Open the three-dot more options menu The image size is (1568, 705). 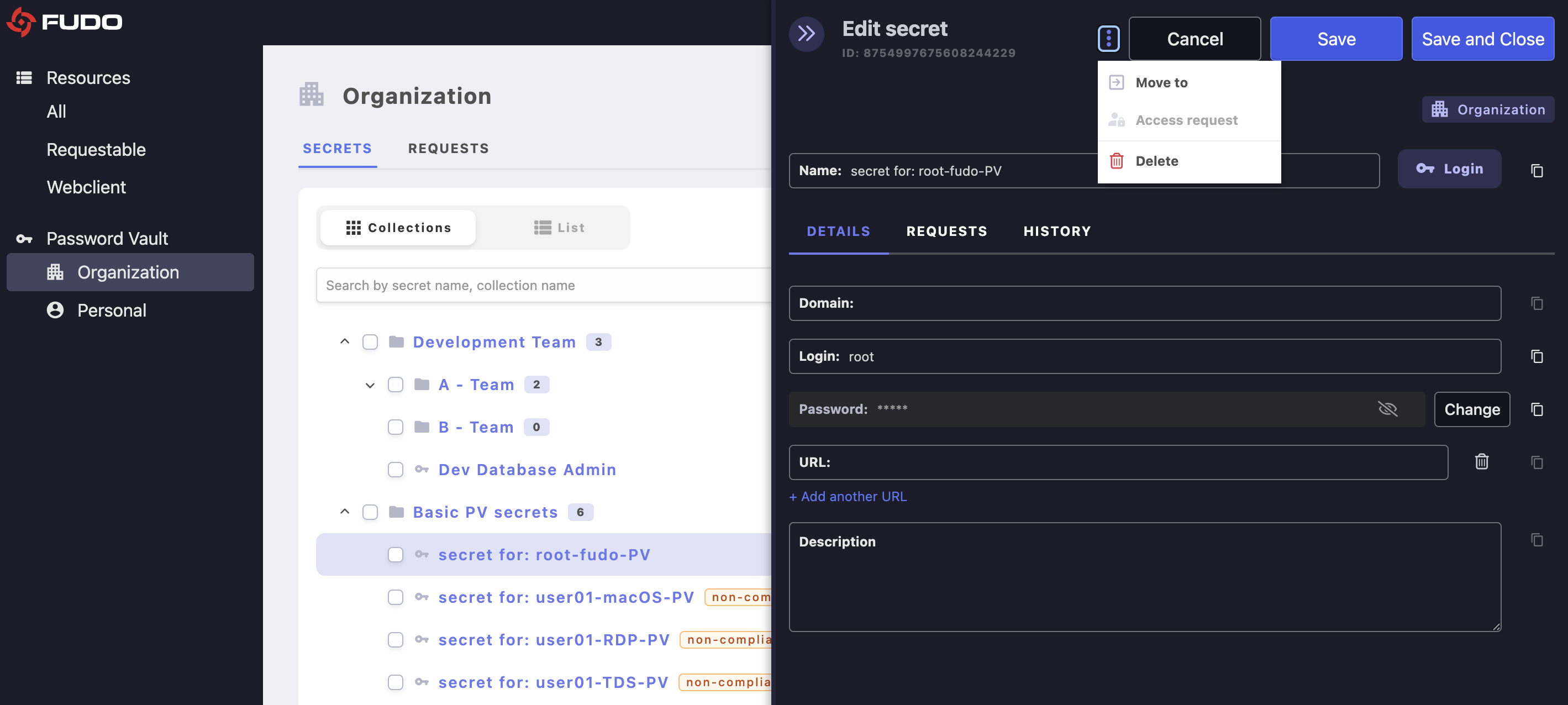[1108, 39]
